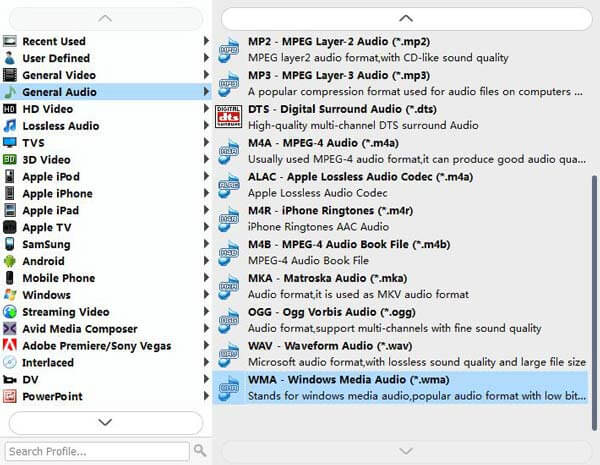This screenshot has height=465, width=600.
Task: Expand the Windows submenu arrow
Action: point(206,294)
